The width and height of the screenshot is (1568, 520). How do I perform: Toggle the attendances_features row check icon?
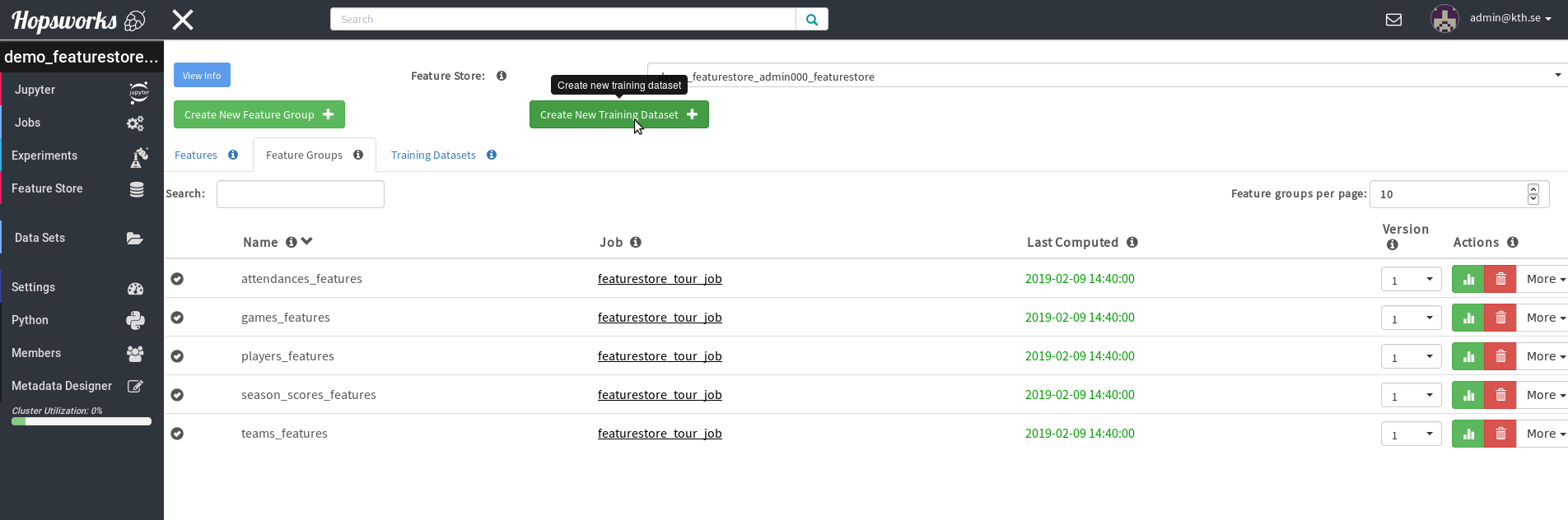click(x=177, y=279)
